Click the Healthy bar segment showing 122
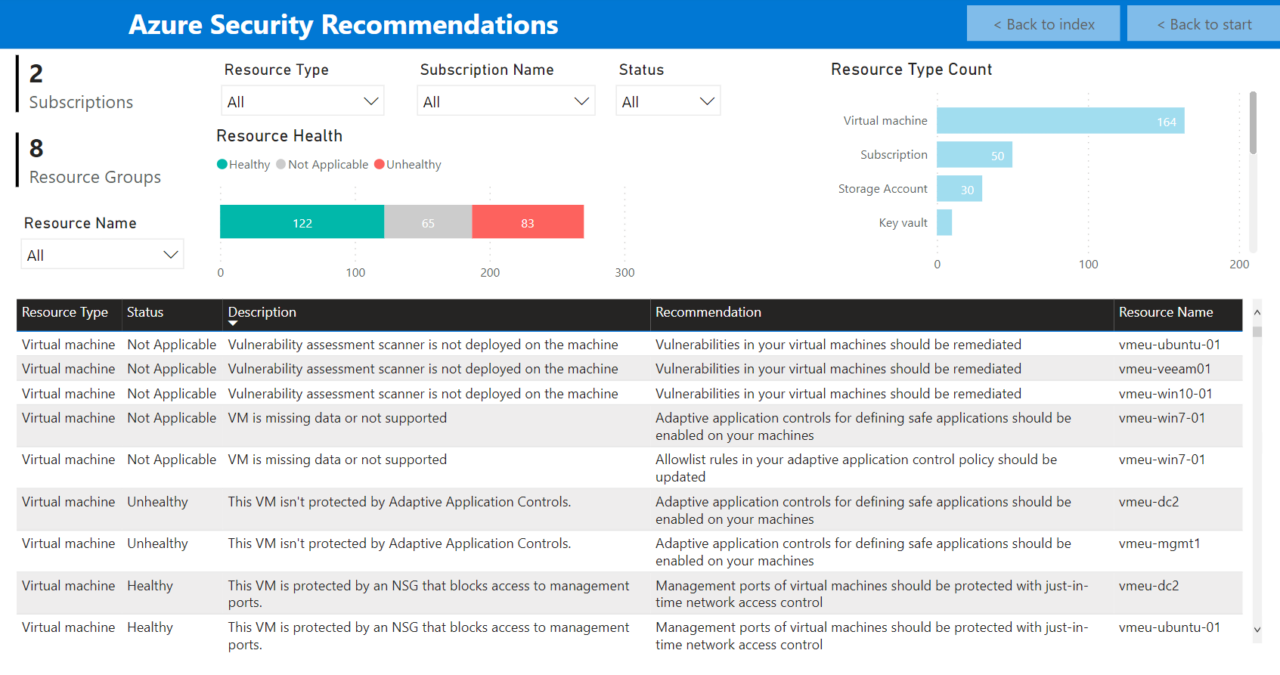The height and width of the screenshot is (675, 1280). 302,222
